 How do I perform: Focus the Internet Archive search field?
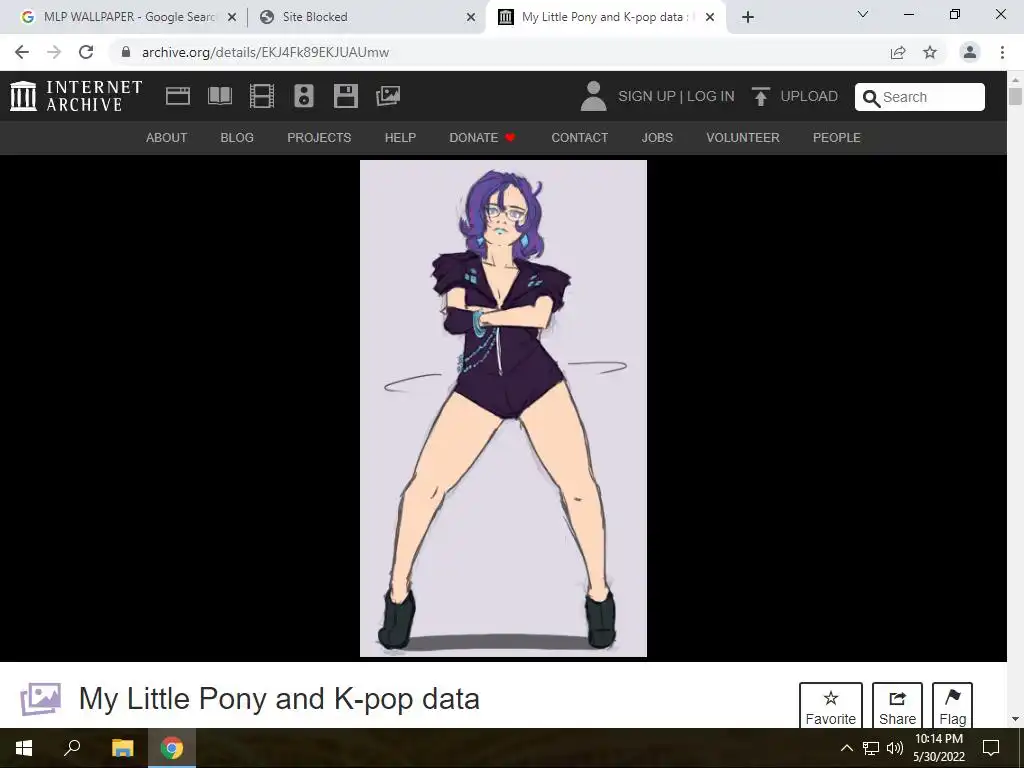point(920,97)
